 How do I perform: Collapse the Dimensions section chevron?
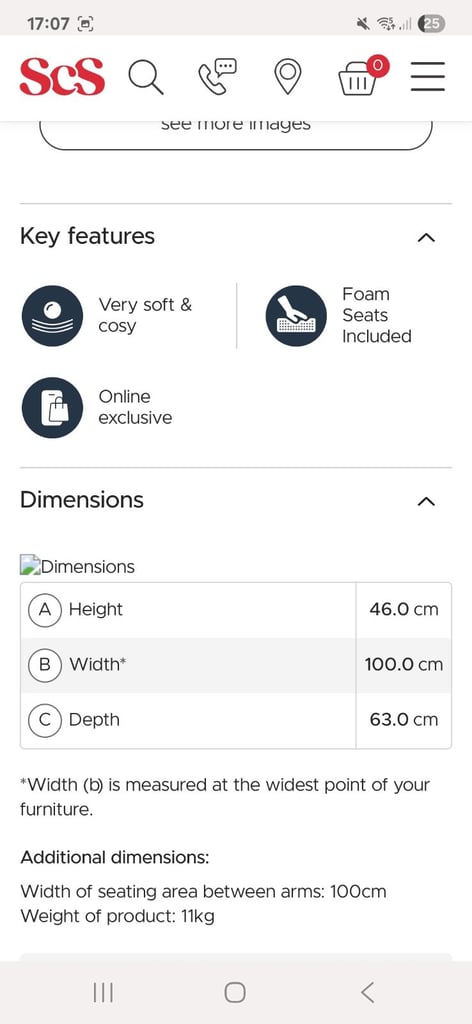[426, 502]
